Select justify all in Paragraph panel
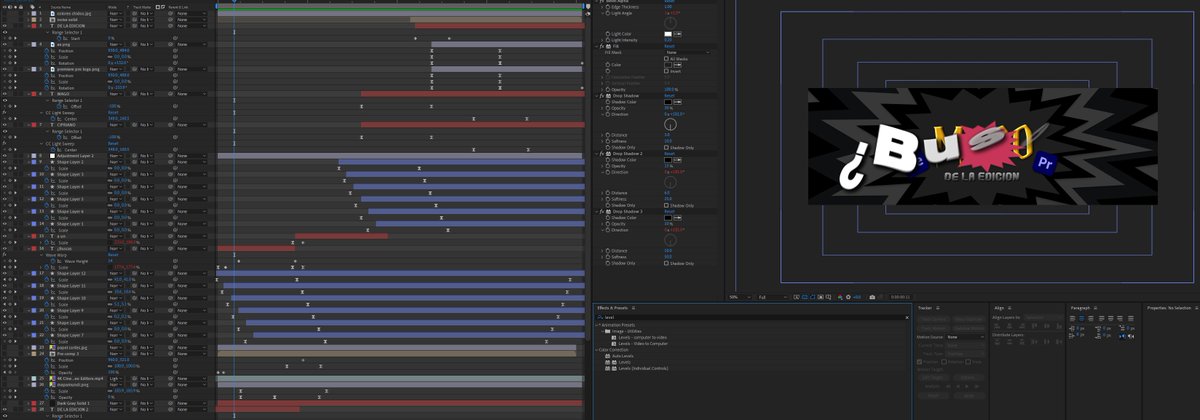The width and height of the screenshot is (1200, 420). [1131, 319]
